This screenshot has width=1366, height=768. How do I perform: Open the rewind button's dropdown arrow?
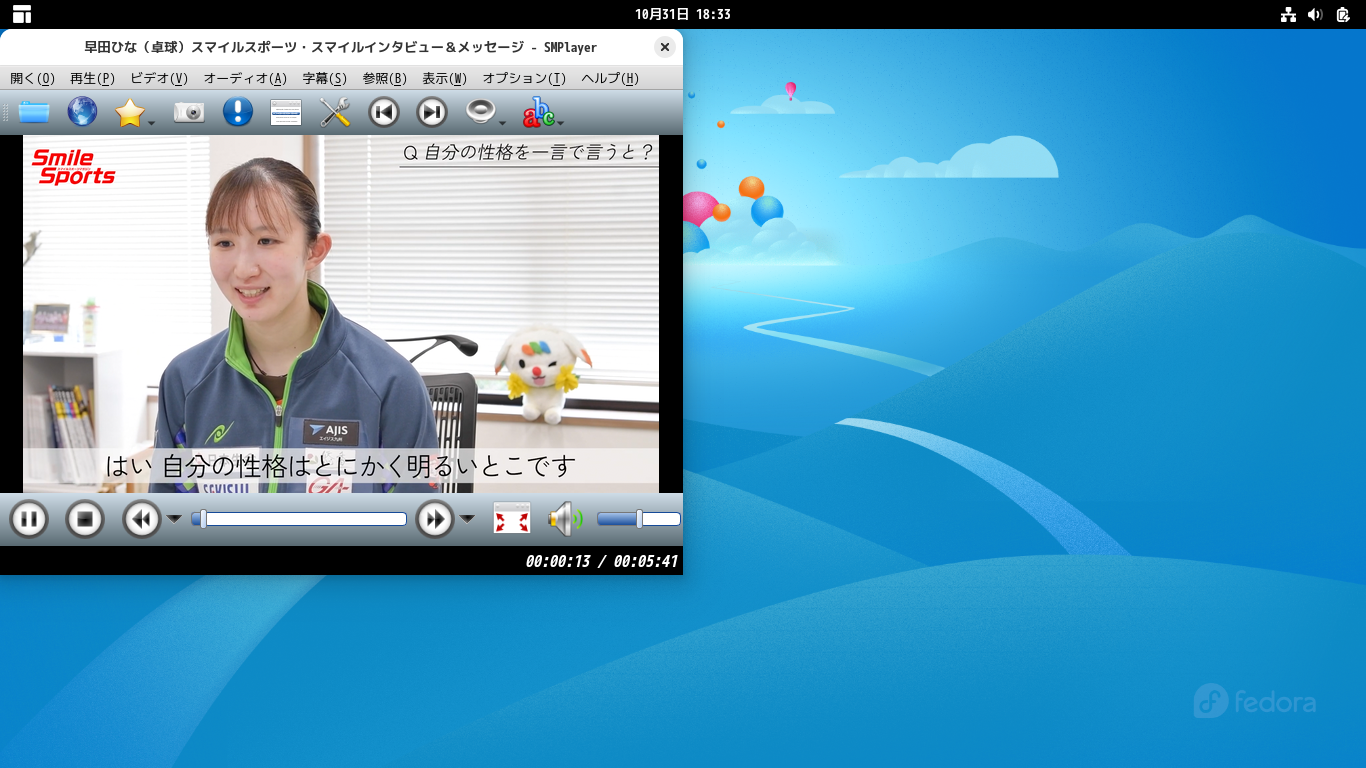(x=174, y=518)
